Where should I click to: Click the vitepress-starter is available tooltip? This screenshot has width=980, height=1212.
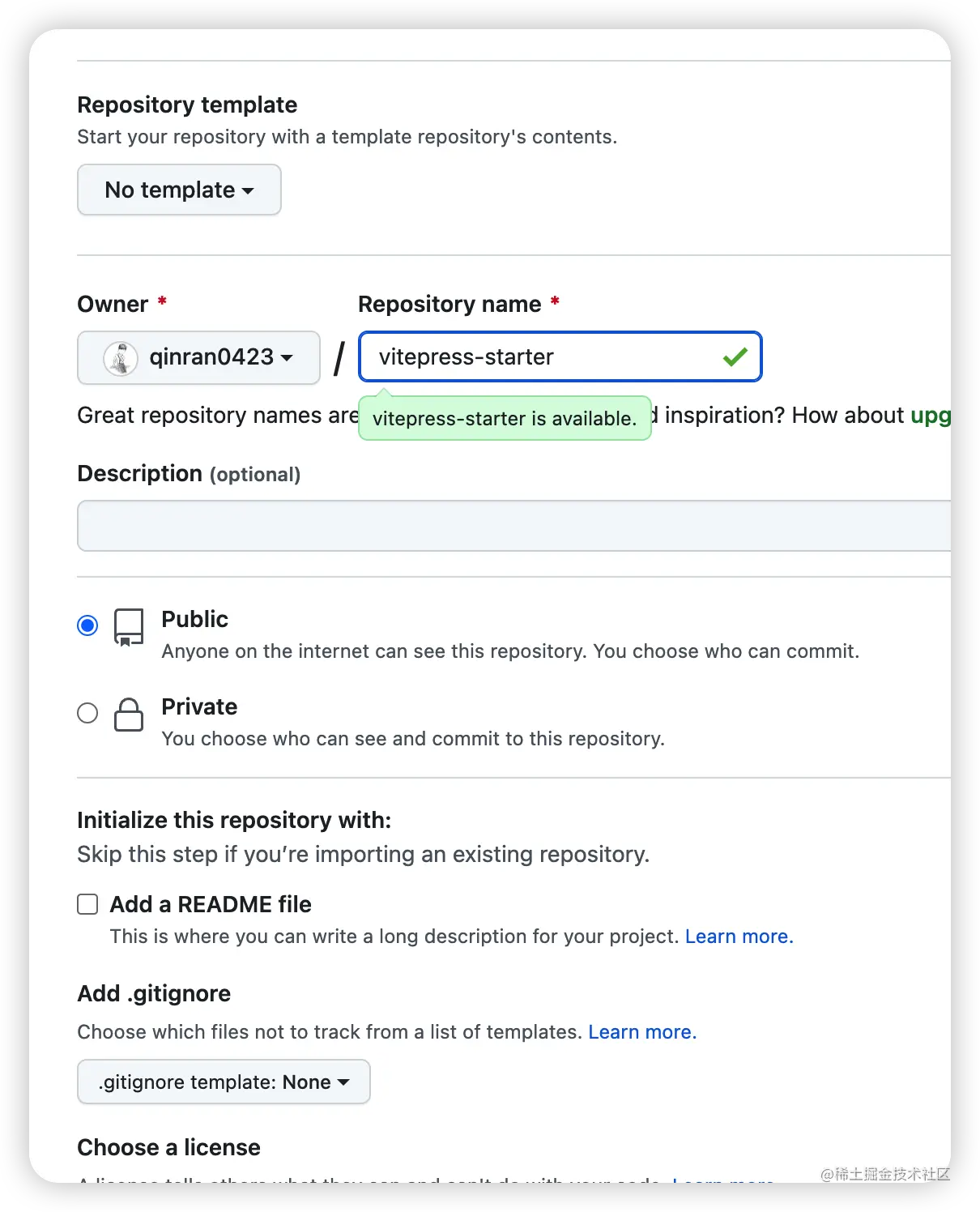click(x=505, y=418)
